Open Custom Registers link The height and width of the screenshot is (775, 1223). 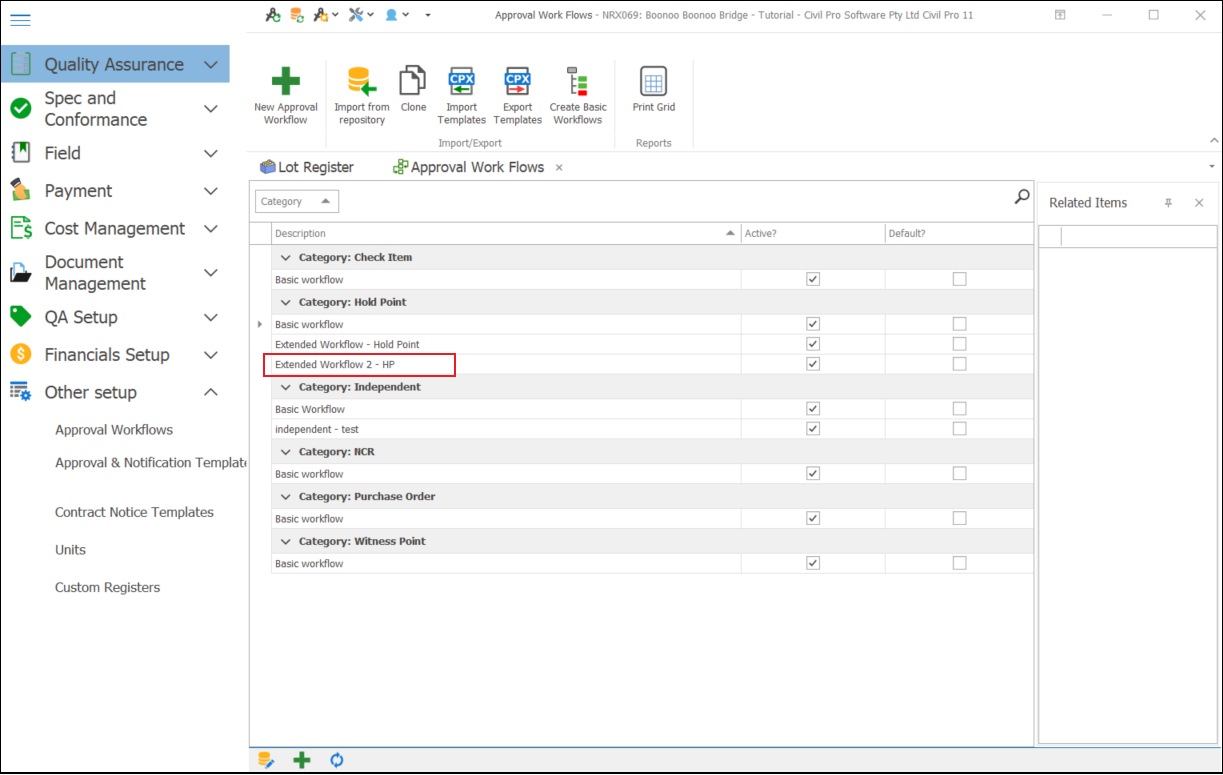pyautogui.click(x=107, y=587)
